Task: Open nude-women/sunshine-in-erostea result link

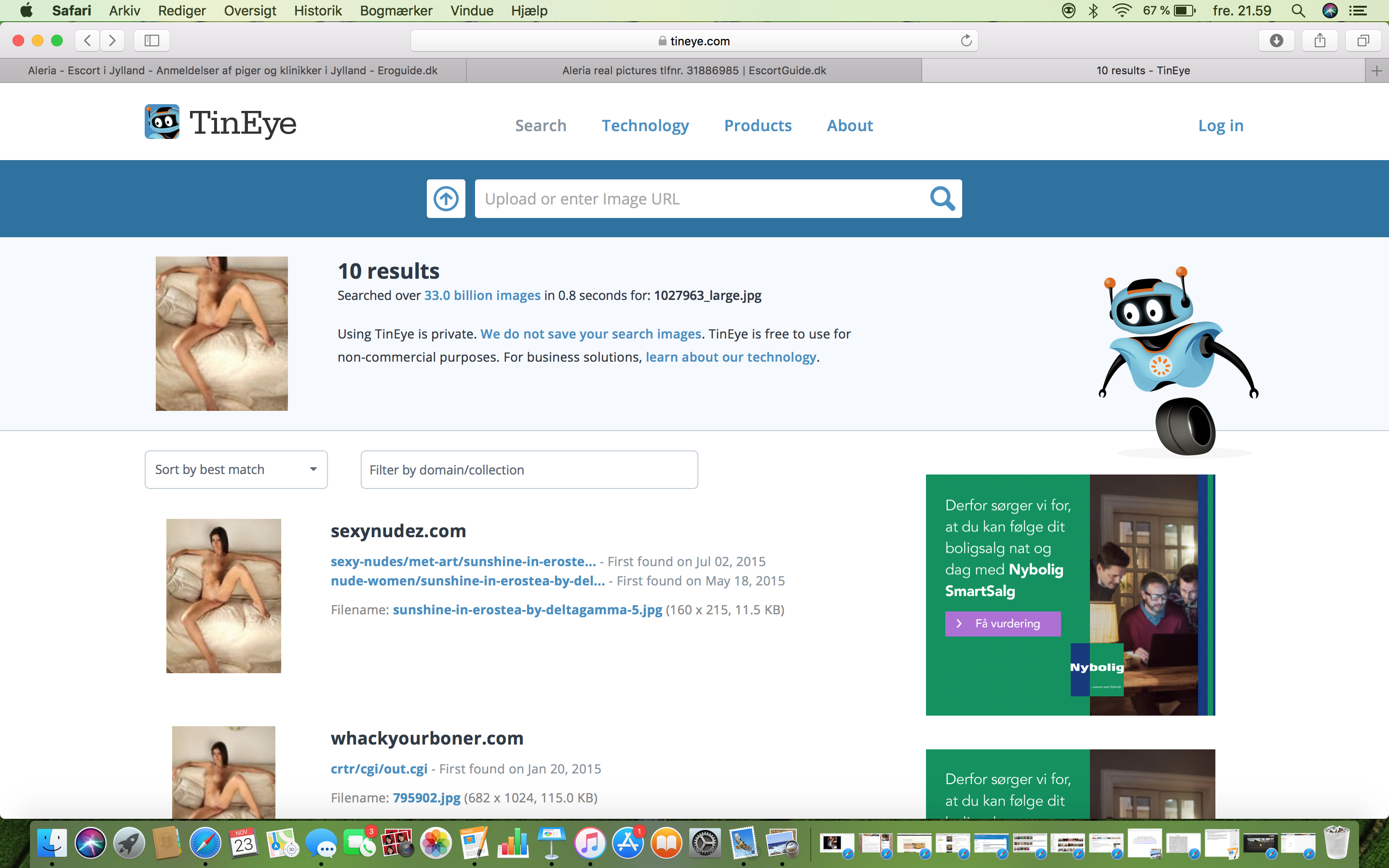Action: click(468, 581)
